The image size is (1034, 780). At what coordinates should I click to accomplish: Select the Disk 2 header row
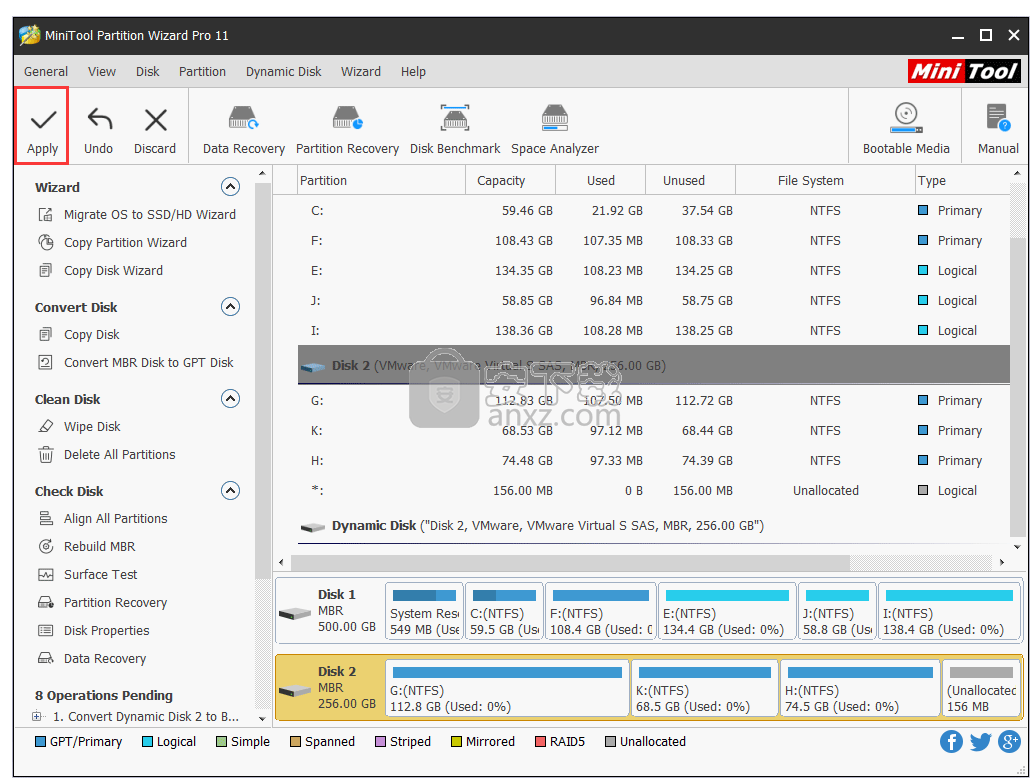[653, 365]
